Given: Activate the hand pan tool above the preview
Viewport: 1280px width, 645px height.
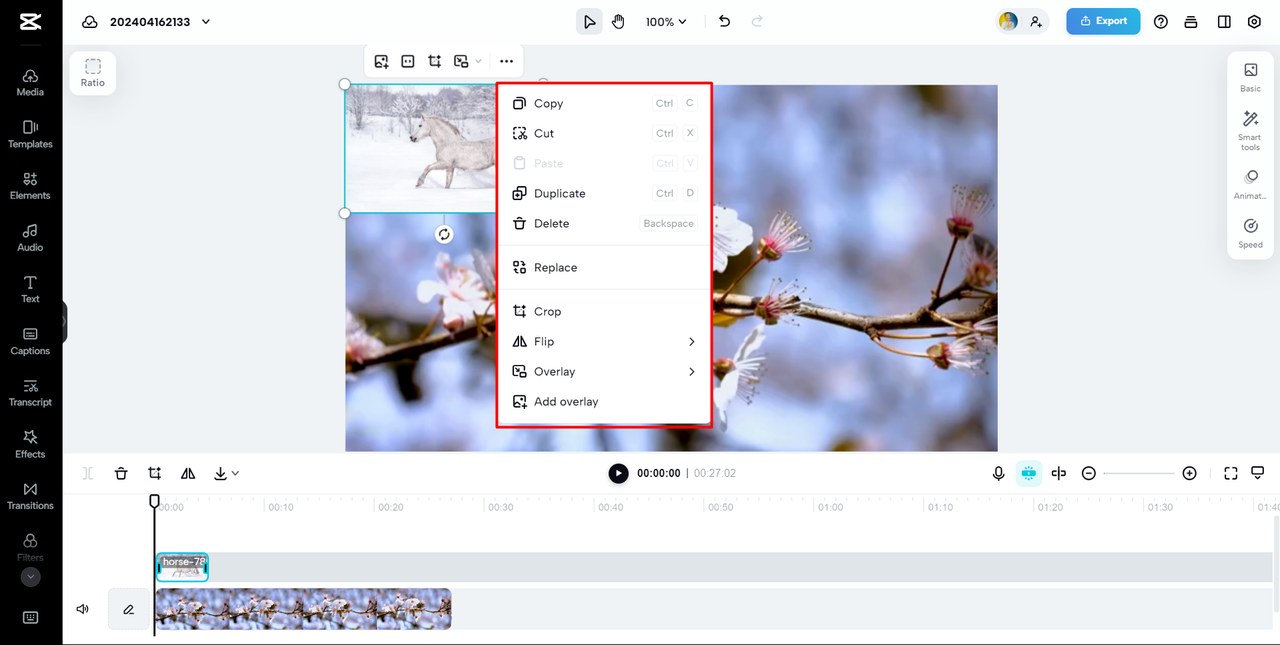Looking at the screenshot, I should [618, 20].
